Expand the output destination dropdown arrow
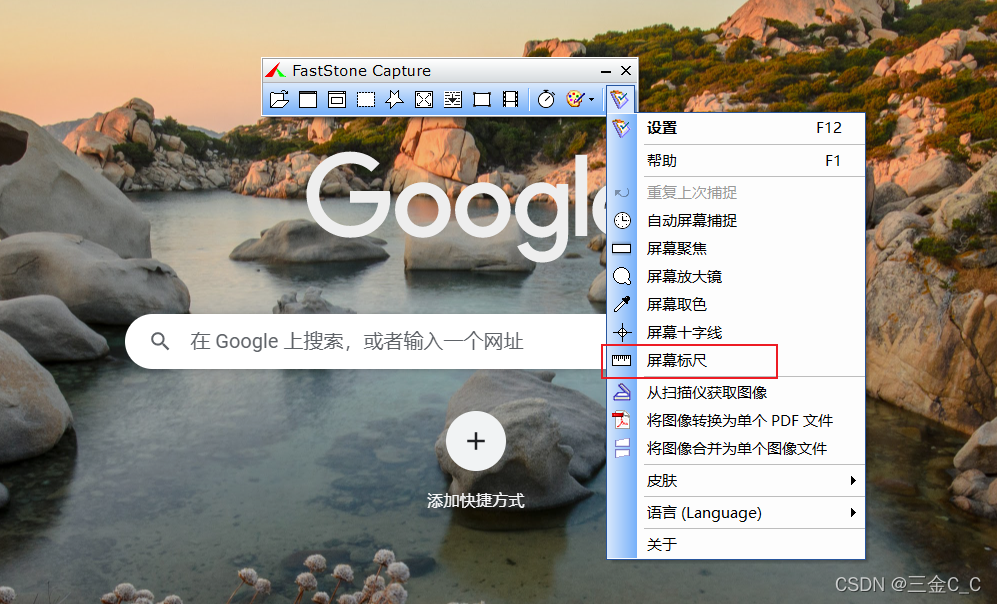 click(x=592, y=100)
